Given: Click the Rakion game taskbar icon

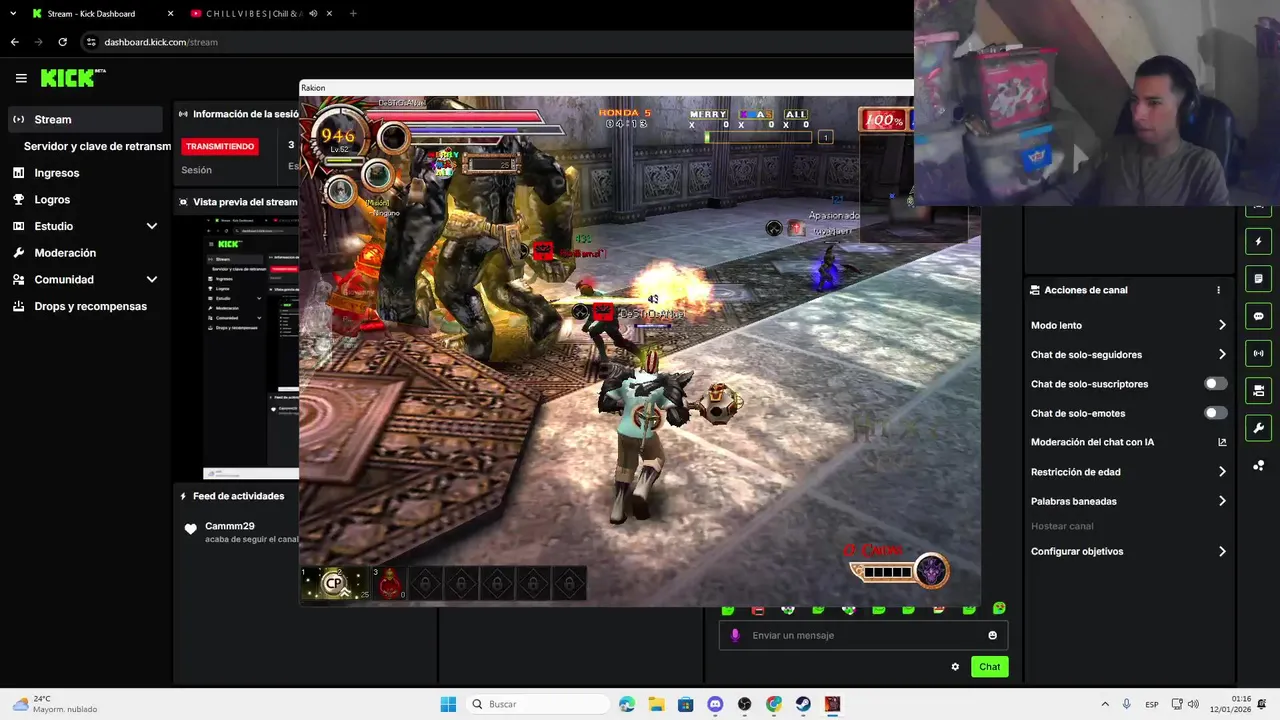Looking at the screenshot, I should click(832, 704).
